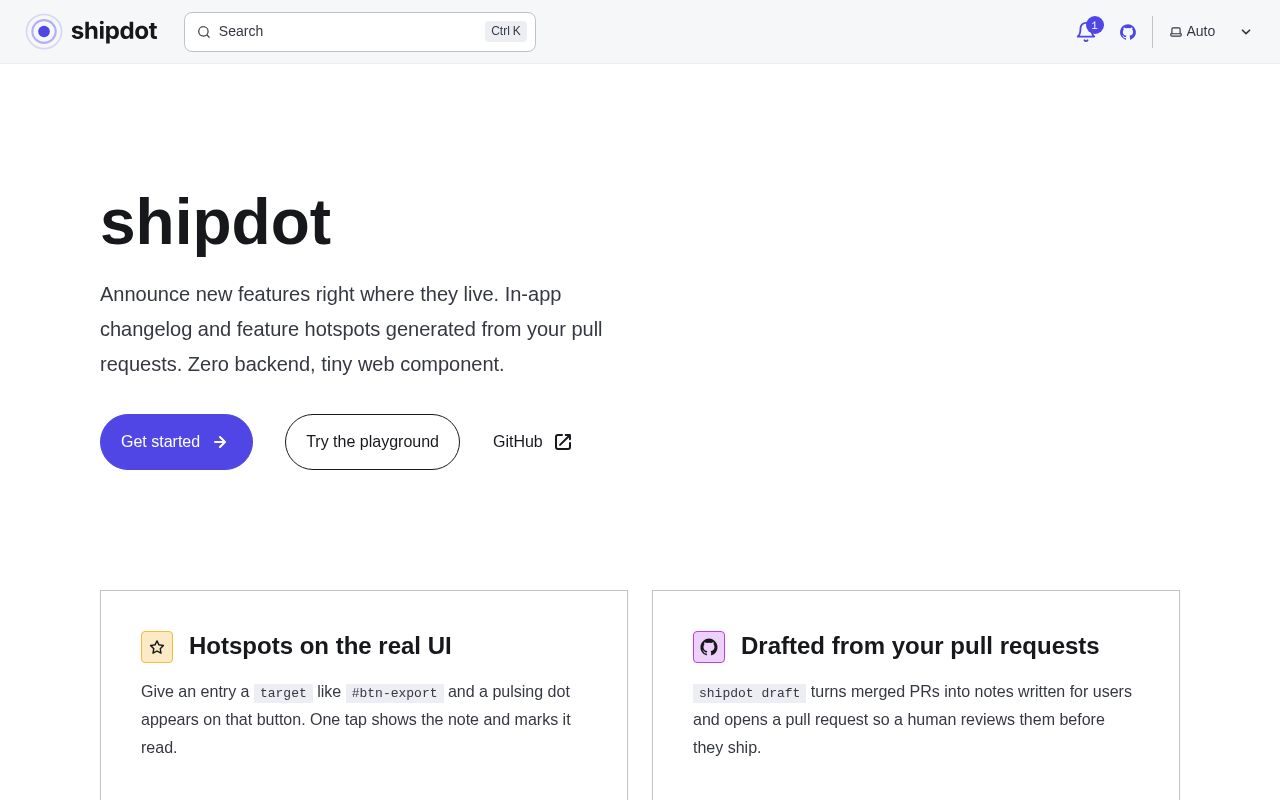
Task: Click the Get started button
Action: point(176,442)
